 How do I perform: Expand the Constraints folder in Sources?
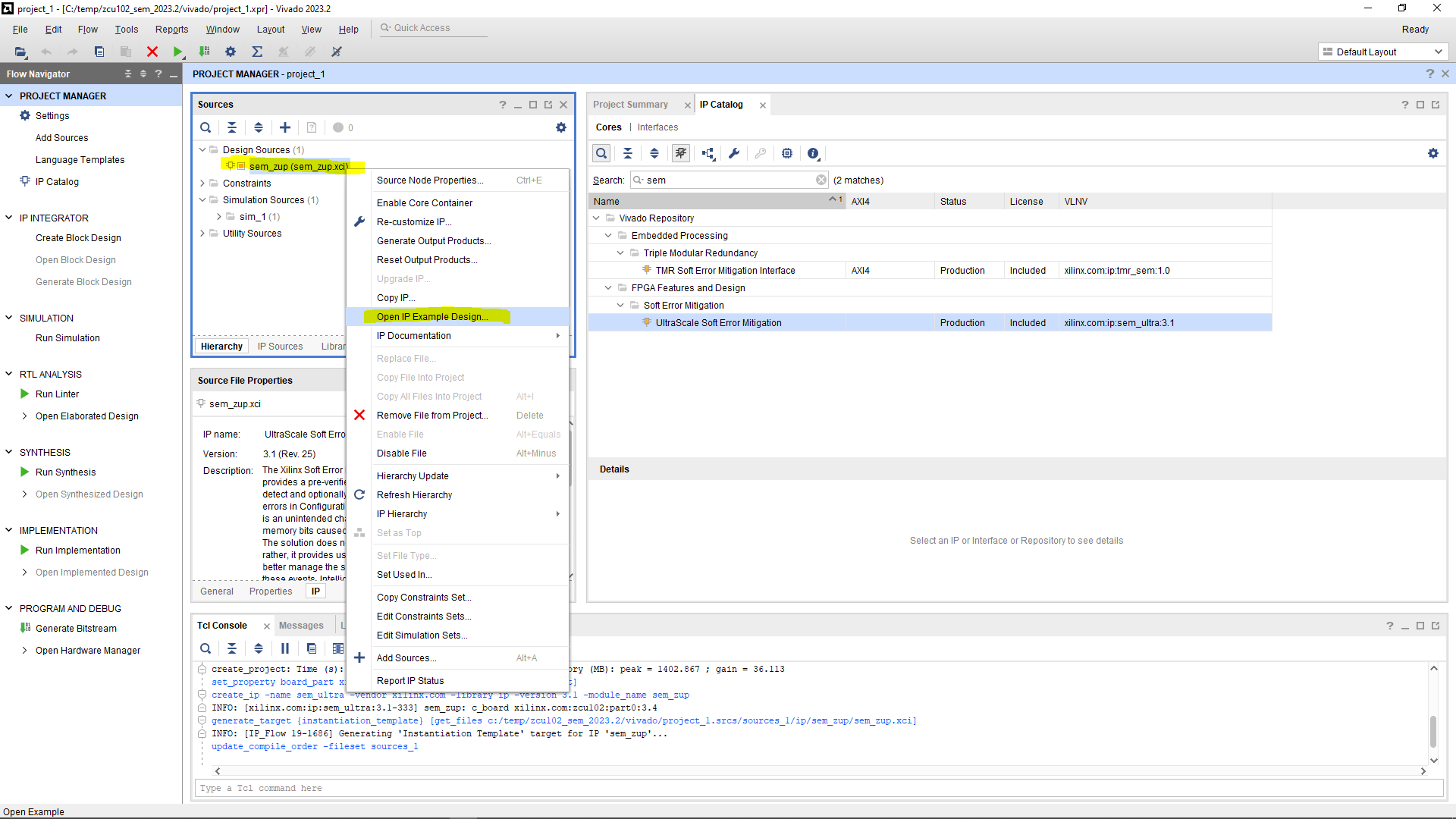pos(202,184)
